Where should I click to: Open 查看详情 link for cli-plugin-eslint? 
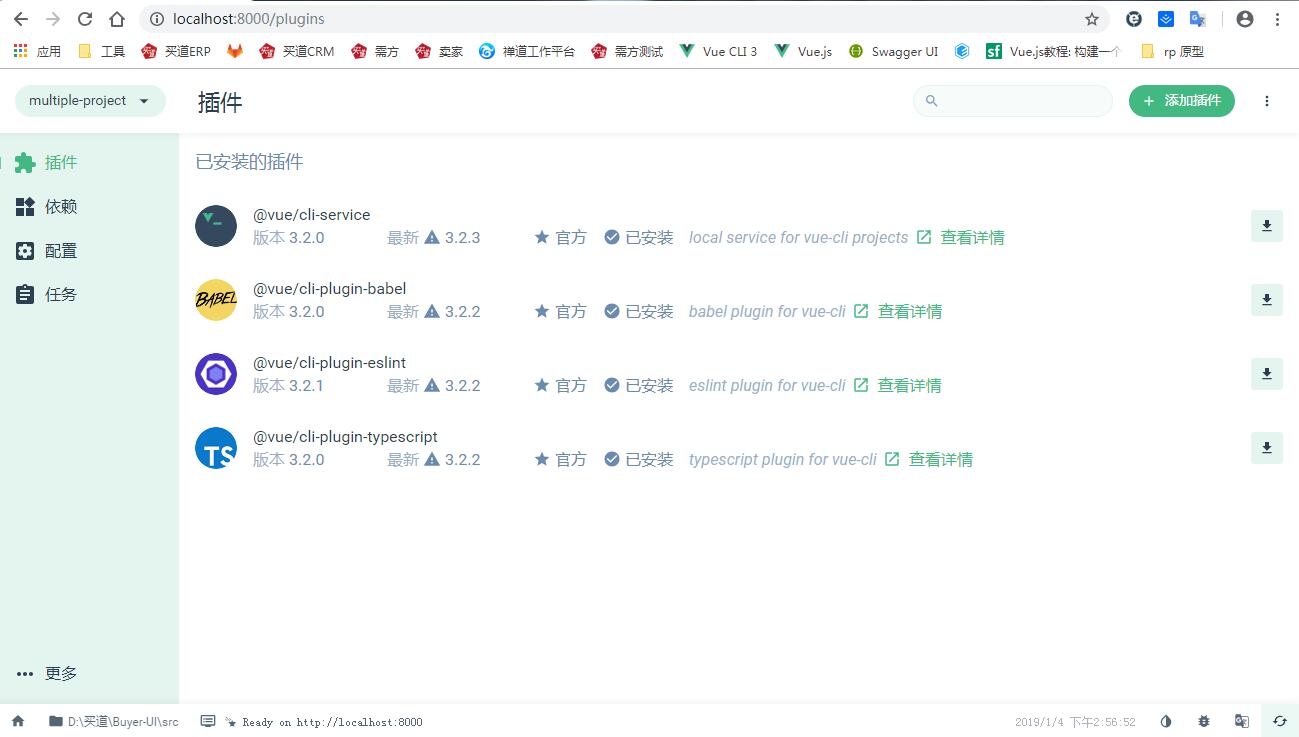click(x=908, y=386)
